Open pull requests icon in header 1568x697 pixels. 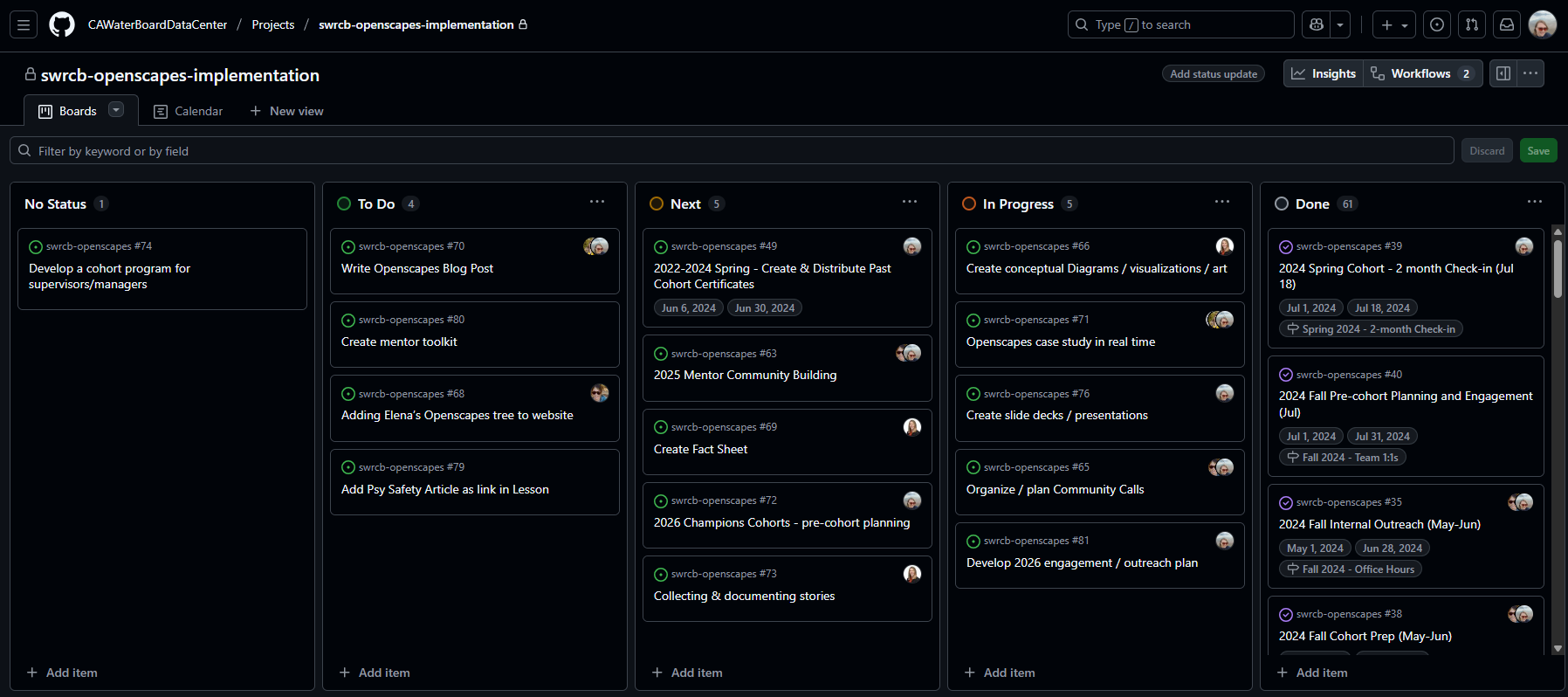coord(1472,24)
